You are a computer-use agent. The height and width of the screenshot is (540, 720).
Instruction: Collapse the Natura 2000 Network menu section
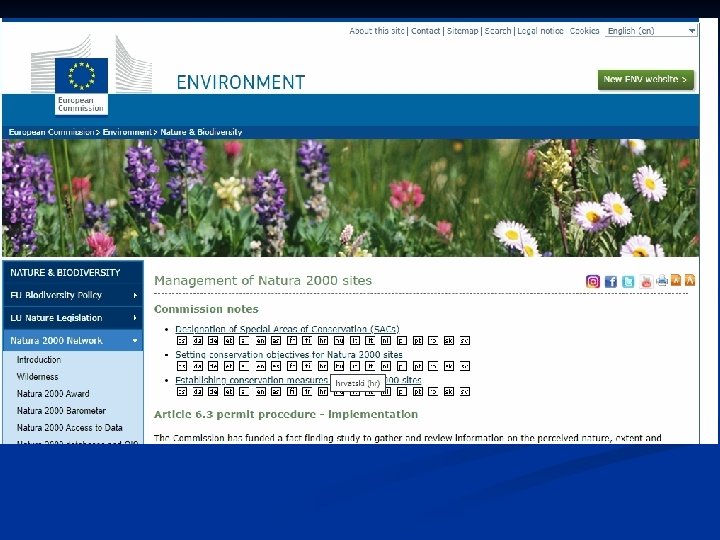pyautogui.click(x=135, y=341)
